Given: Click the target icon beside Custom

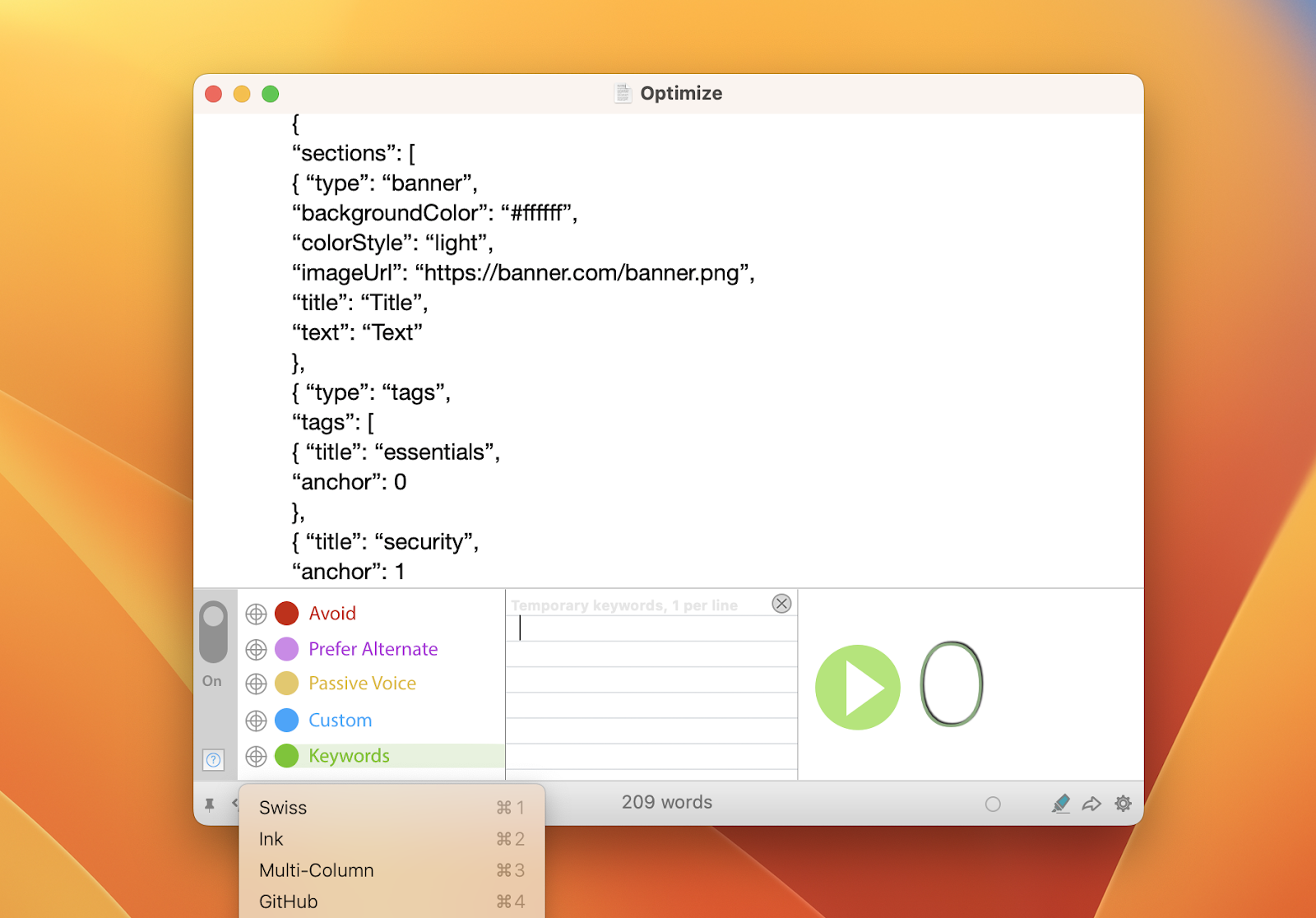Looking at the screenshot, I should pyautogui.click(x=255, y=720).
